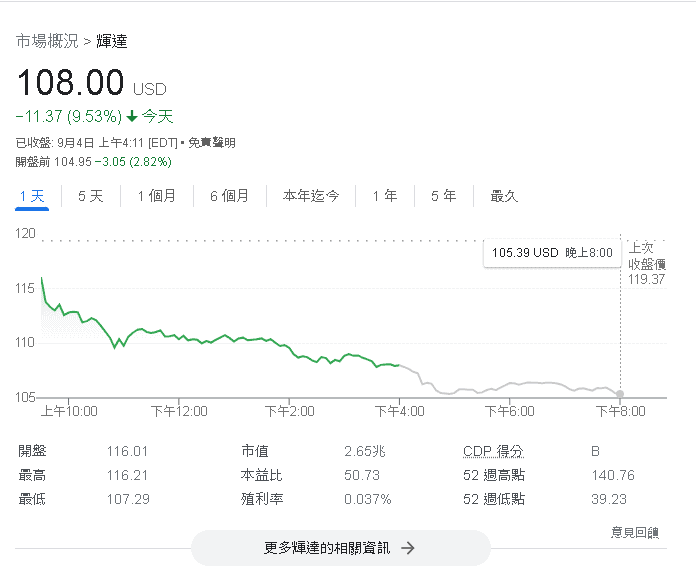Click the 上午10:00 axis label

(69, 411)
